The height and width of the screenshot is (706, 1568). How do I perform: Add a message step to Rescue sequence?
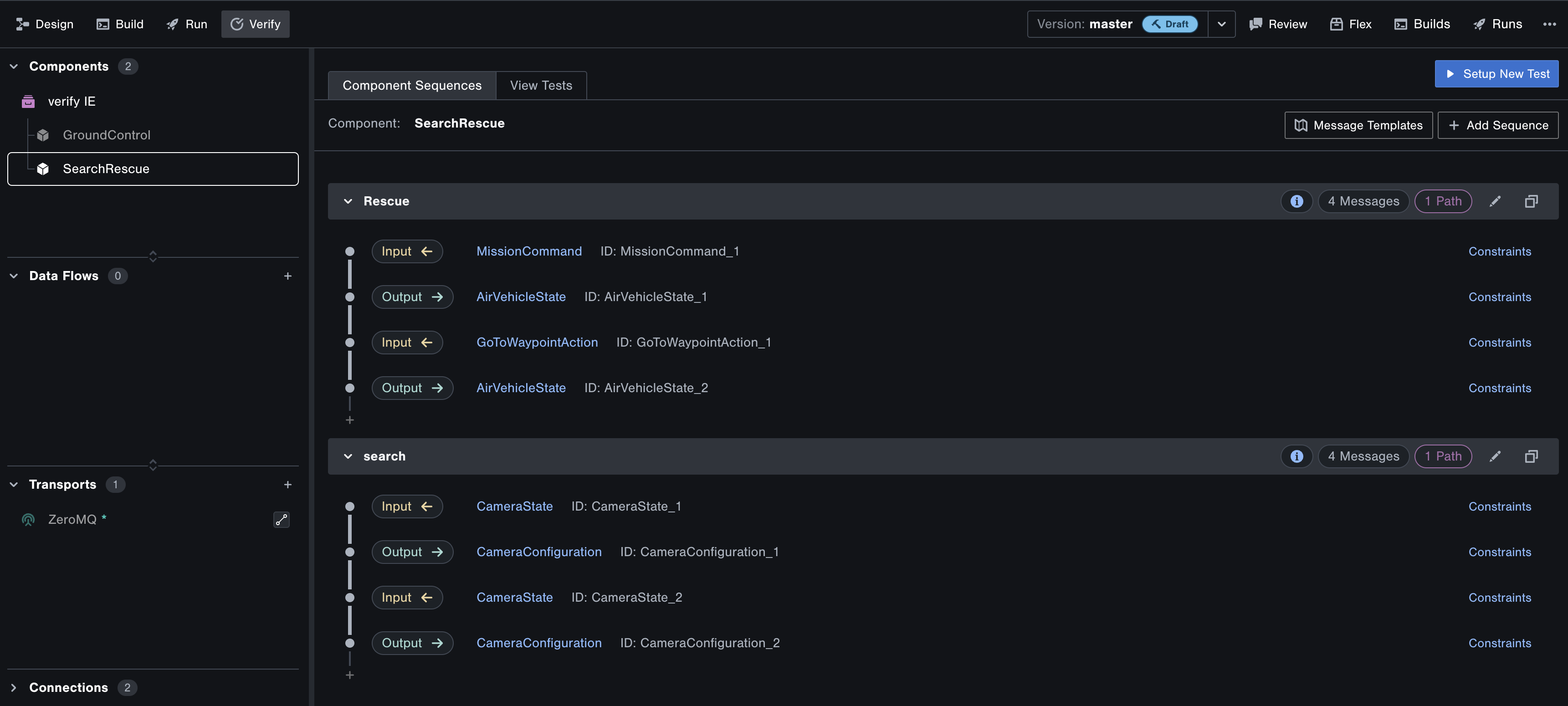[349, 420]
